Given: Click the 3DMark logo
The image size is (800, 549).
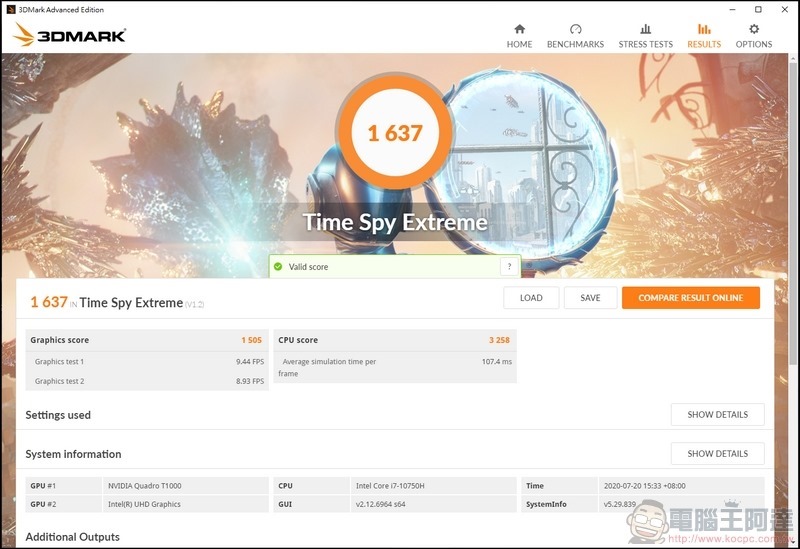Looking at the screenshot, I should click(69, 35).
